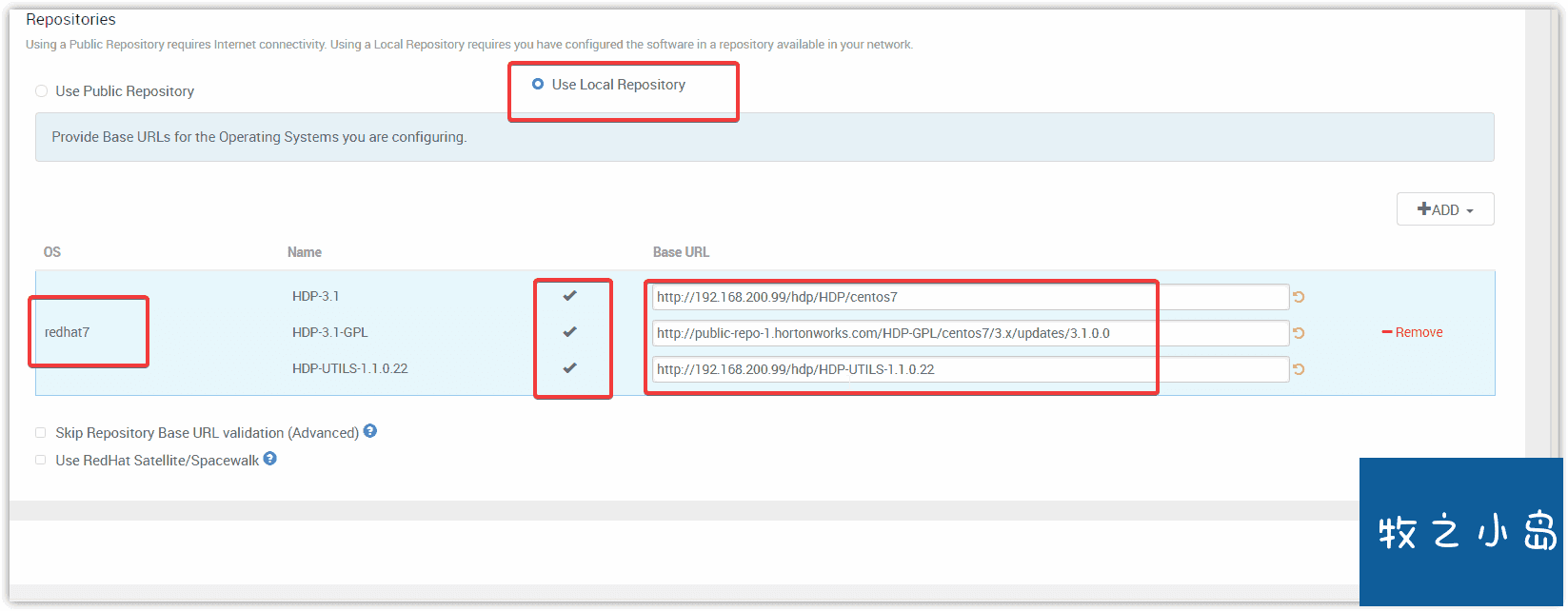Open the +ADD dropdown for operating systems
1568x611 pixels.
[x=1445, y=209]
